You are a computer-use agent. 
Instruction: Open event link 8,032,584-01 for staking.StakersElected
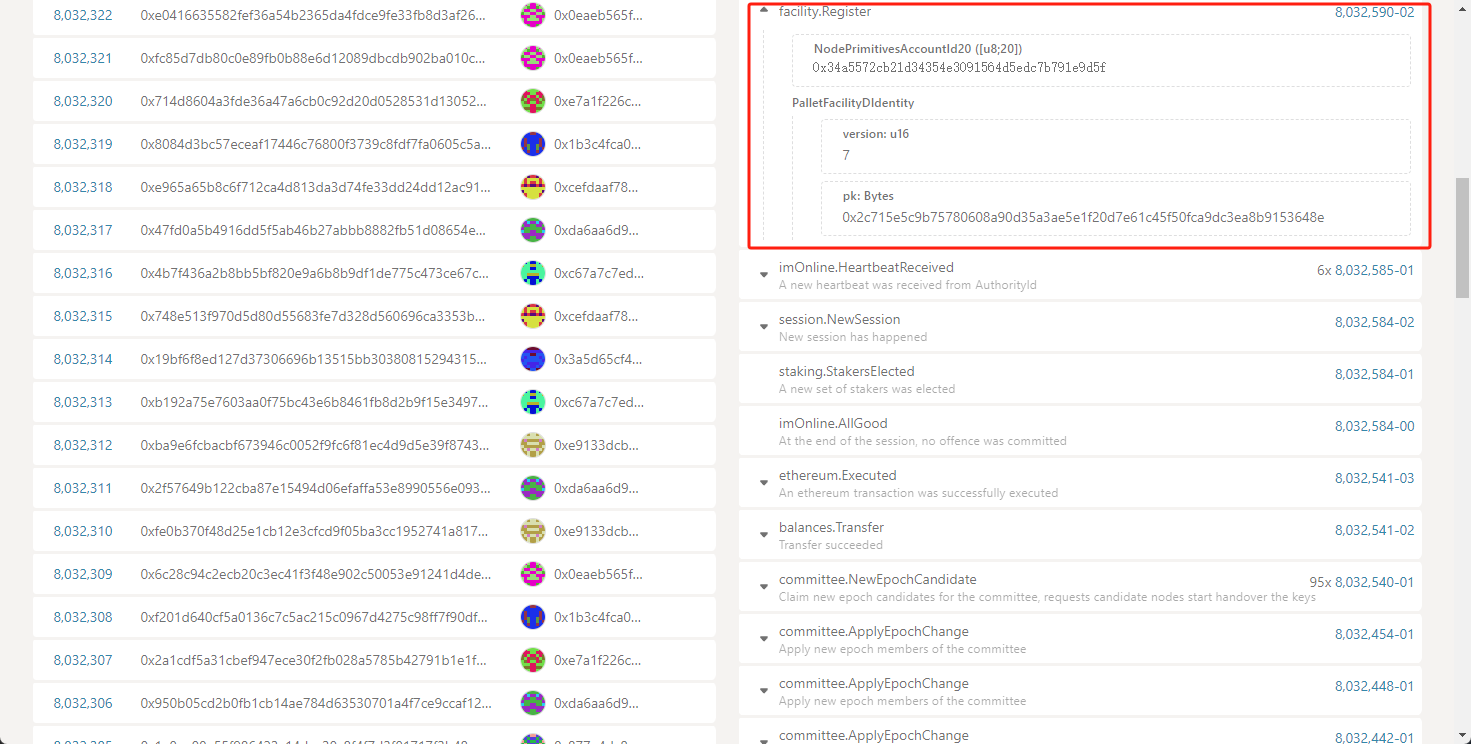coord(1374,375)
